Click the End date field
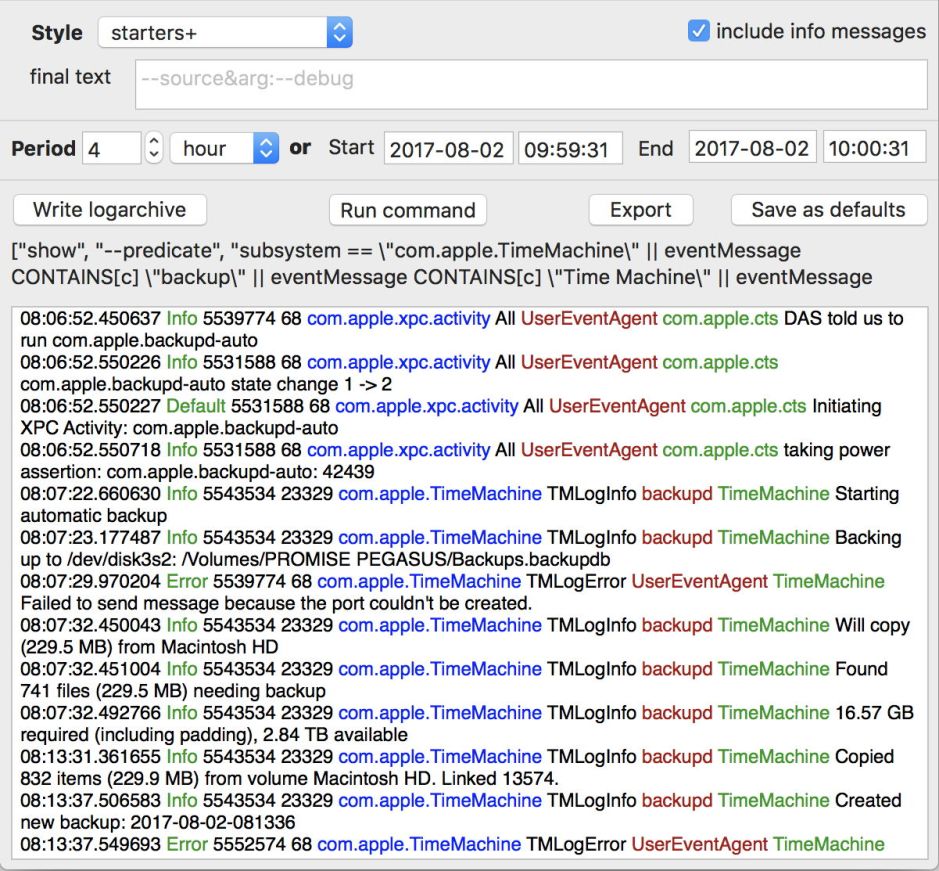Image resolution: width=939 pixels, height=871 pixels. pos(752,149)
